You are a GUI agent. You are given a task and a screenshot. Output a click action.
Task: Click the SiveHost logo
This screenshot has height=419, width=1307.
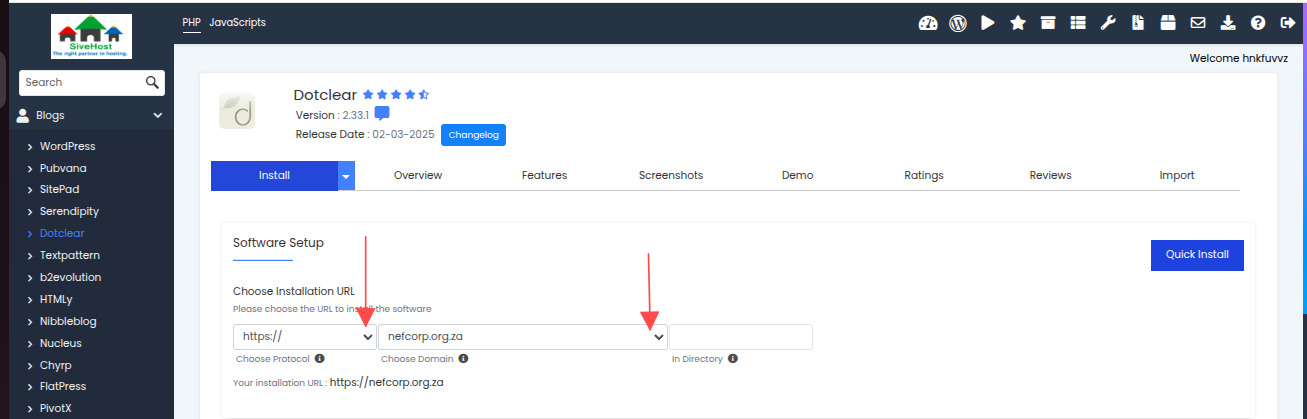92,35
